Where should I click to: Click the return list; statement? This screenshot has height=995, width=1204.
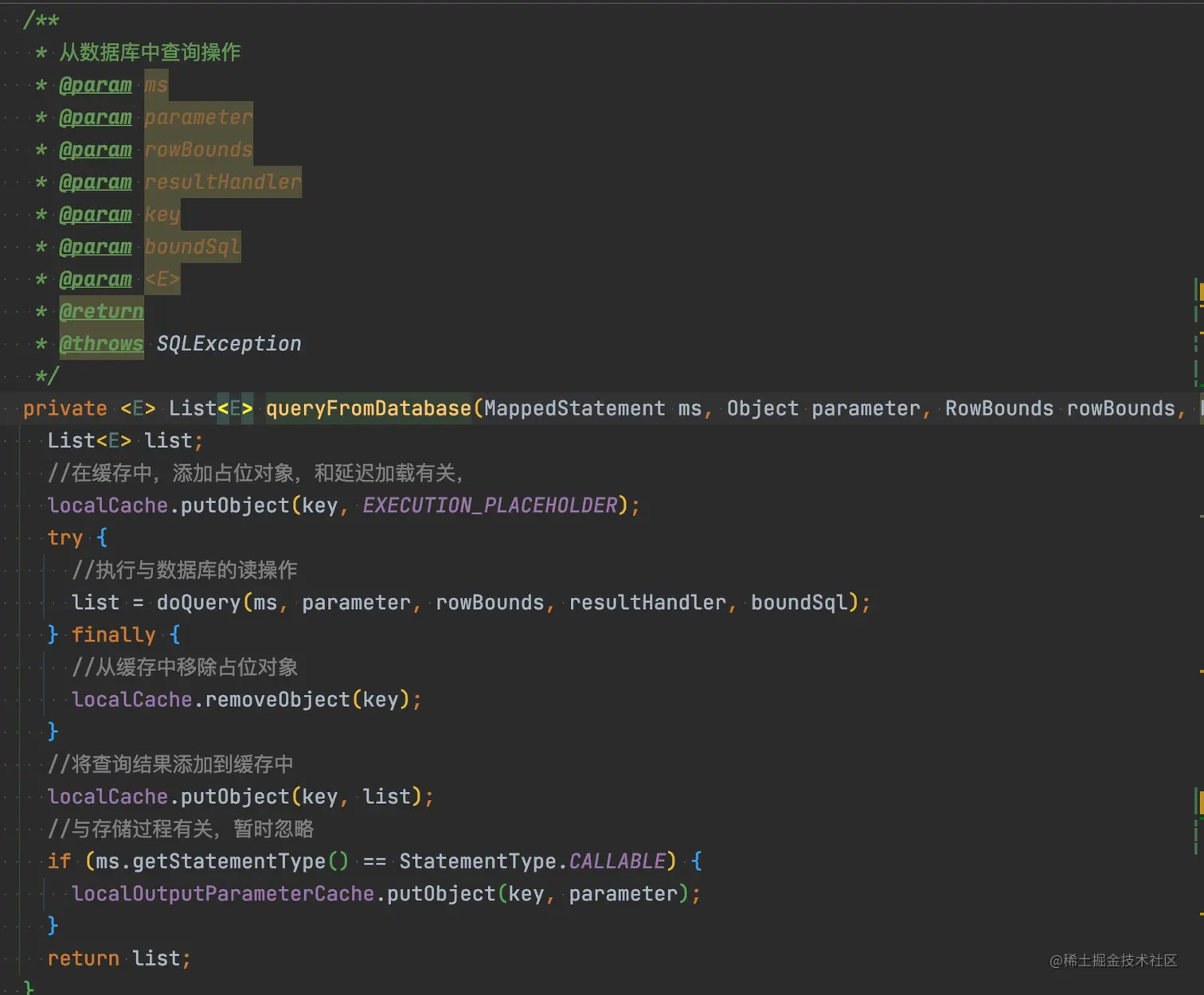click(119, 958)
